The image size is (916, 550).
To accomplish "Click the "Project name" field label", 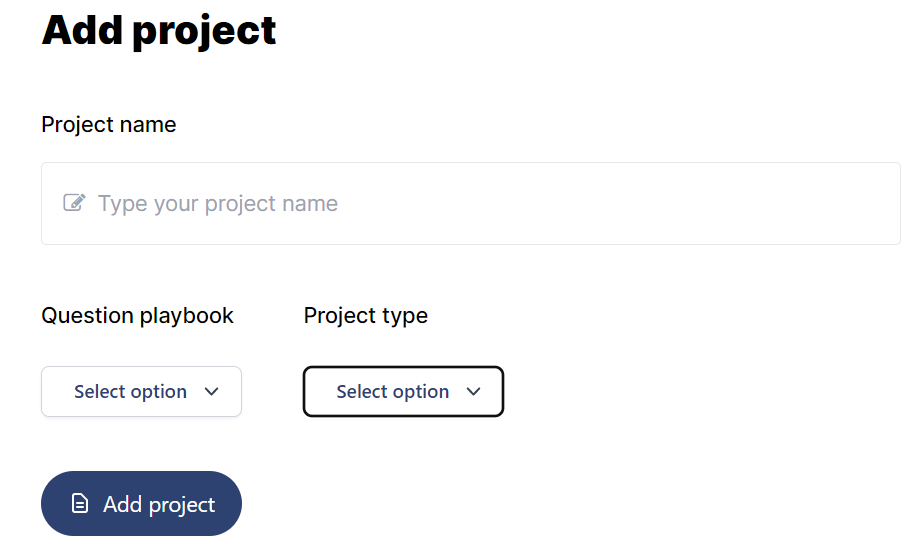I will coord(109,124).
